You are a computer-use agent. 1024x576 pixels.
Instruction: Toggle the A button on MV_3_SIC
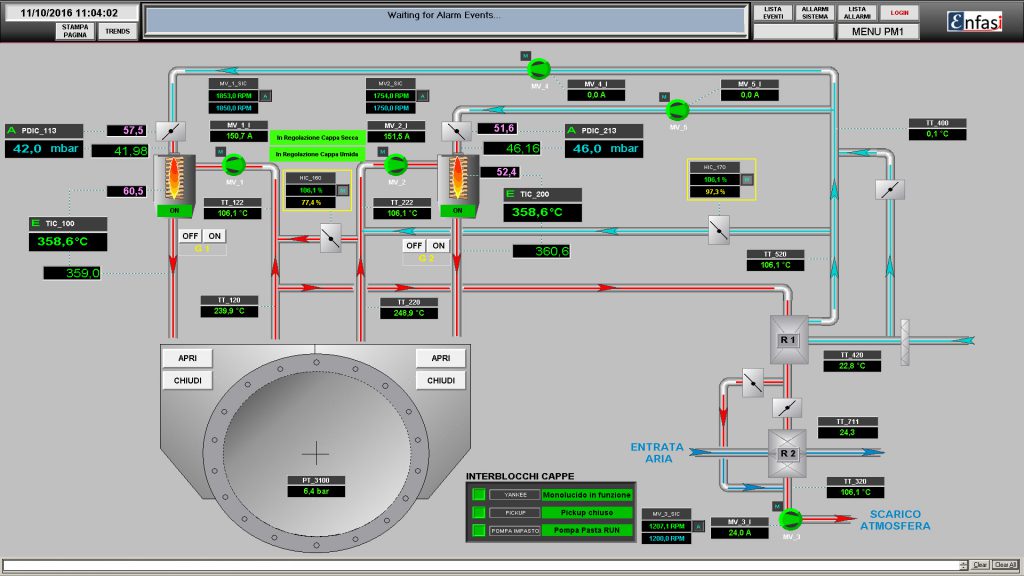click(x=698, y=526)
